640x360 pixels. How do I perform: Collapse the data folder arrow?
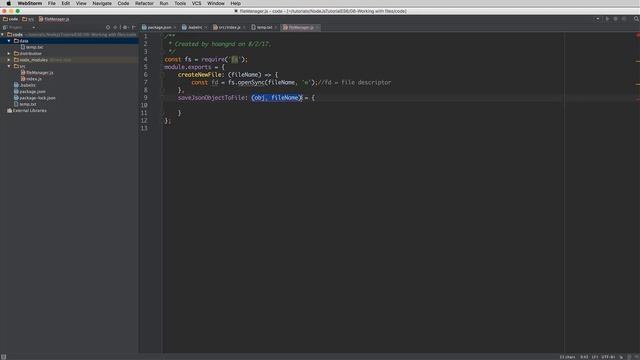[9, 41]
